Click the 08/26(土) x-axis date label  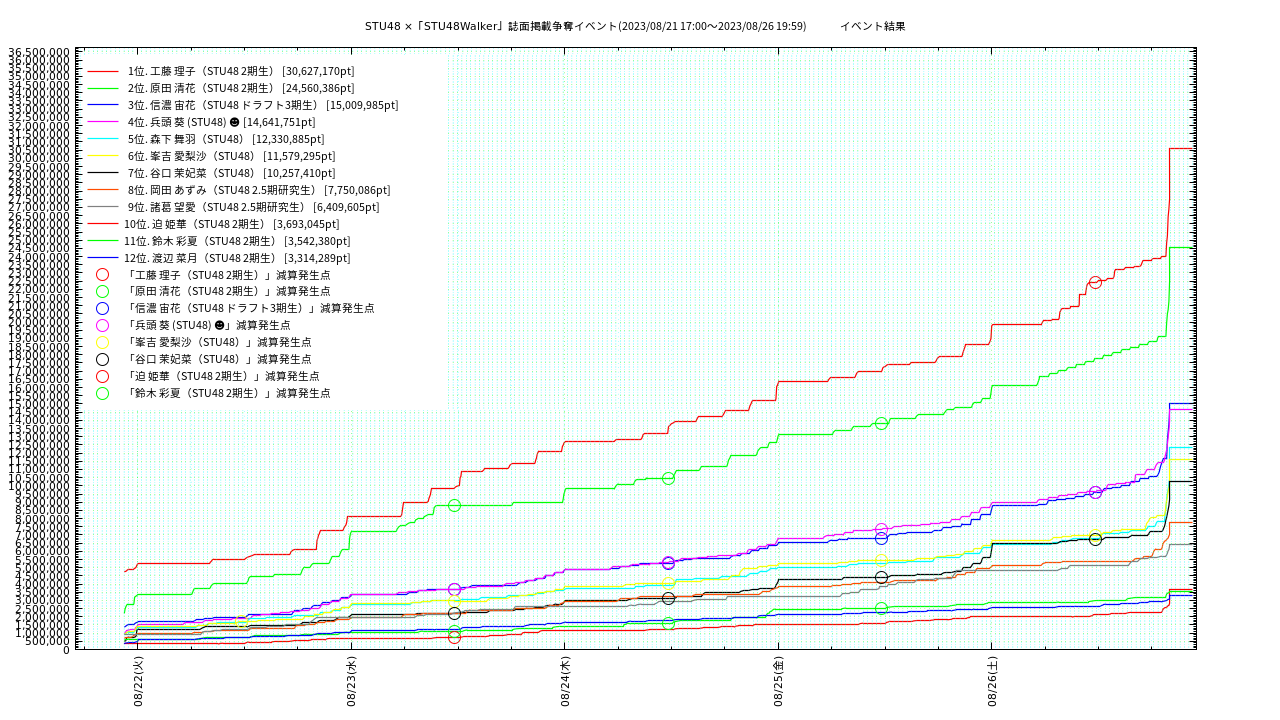coord(992,682)
